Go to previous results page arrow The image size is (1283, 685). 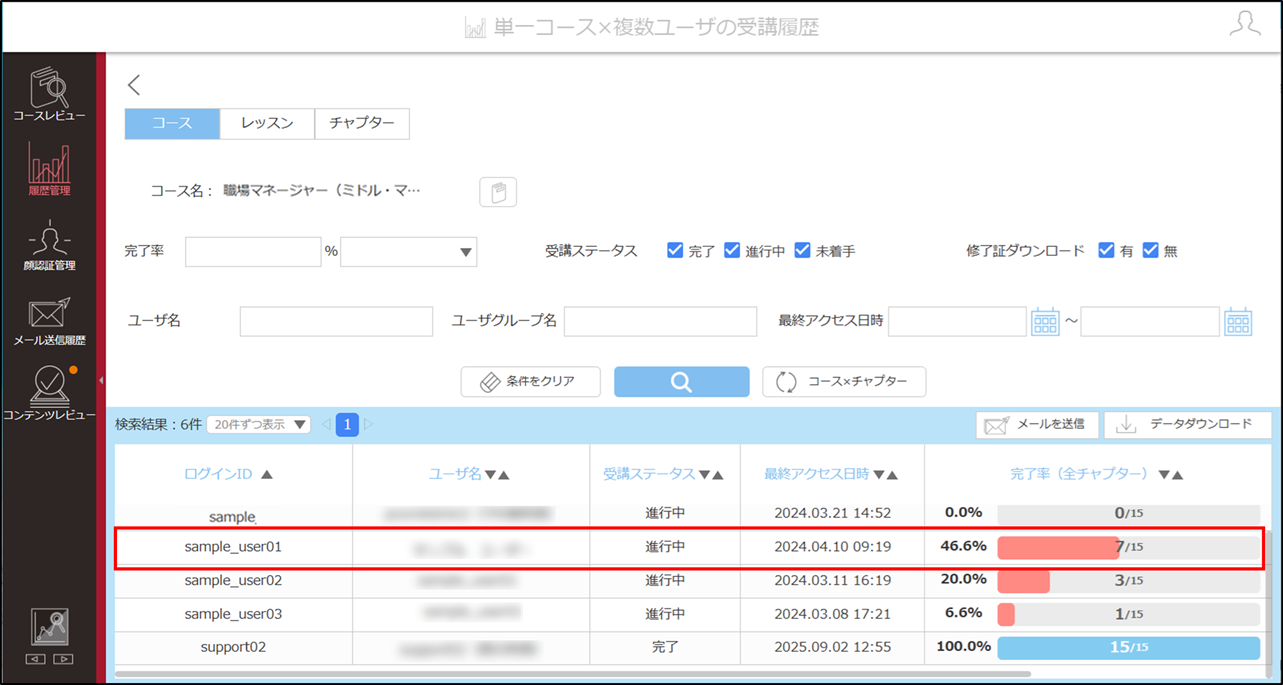pyautogui.click(x=326, y=425)
